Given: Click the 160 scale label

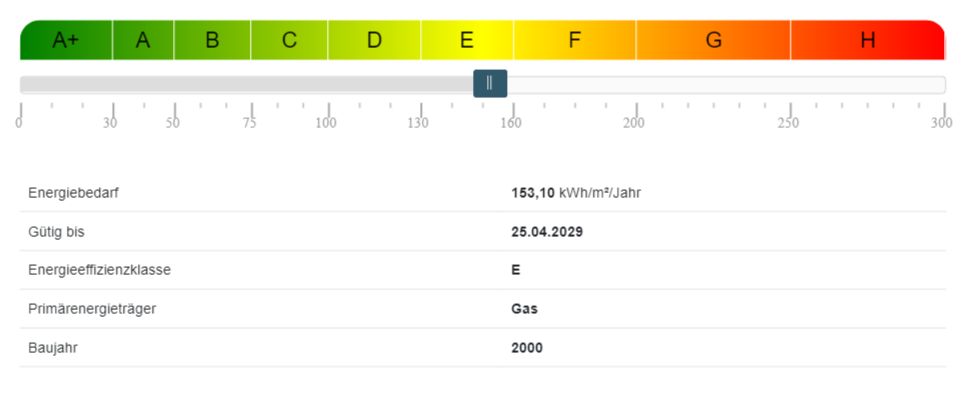Looking at the screenshot, I should click(511, 123).
